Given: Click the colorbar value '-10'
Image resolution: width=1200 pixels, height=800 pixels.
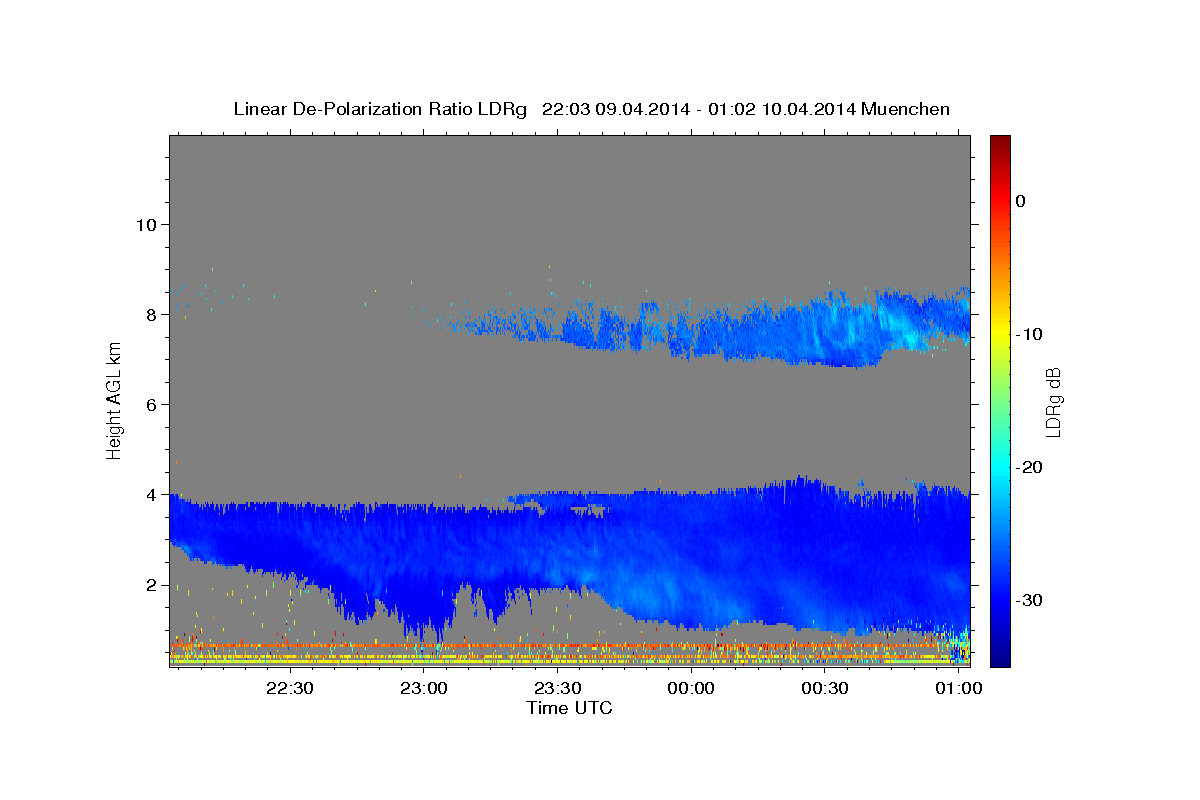Looking at the screenshot, I should tap(1029, 334).
